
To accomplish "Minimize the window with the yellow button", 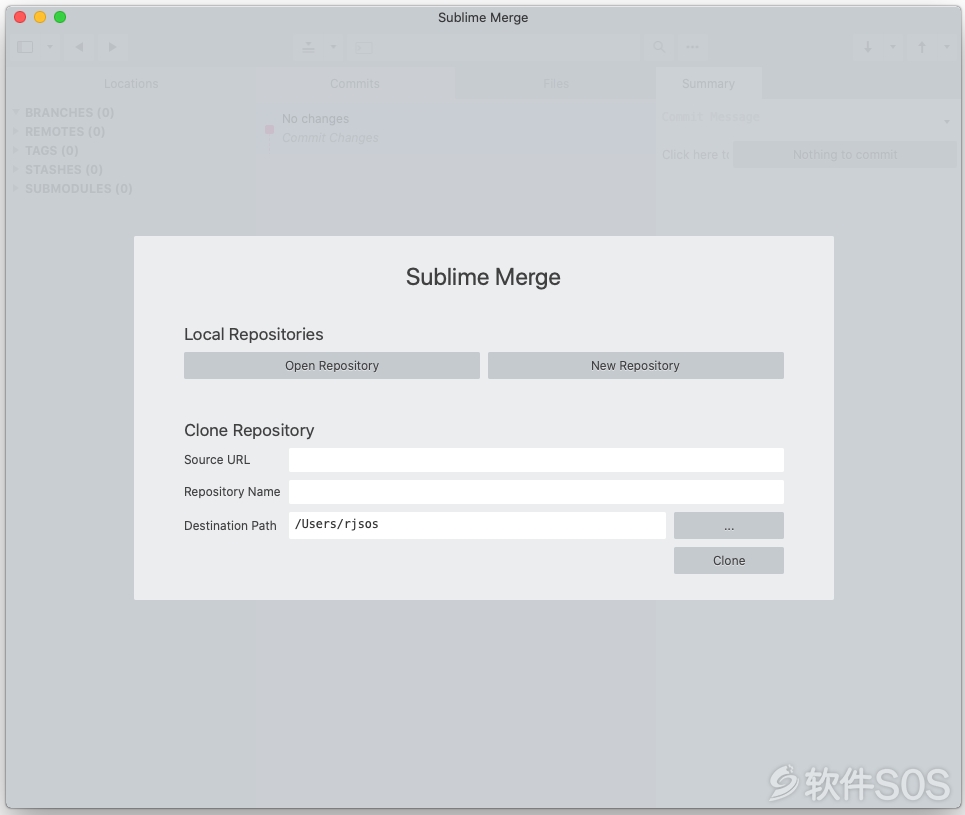I will point(40,17).
